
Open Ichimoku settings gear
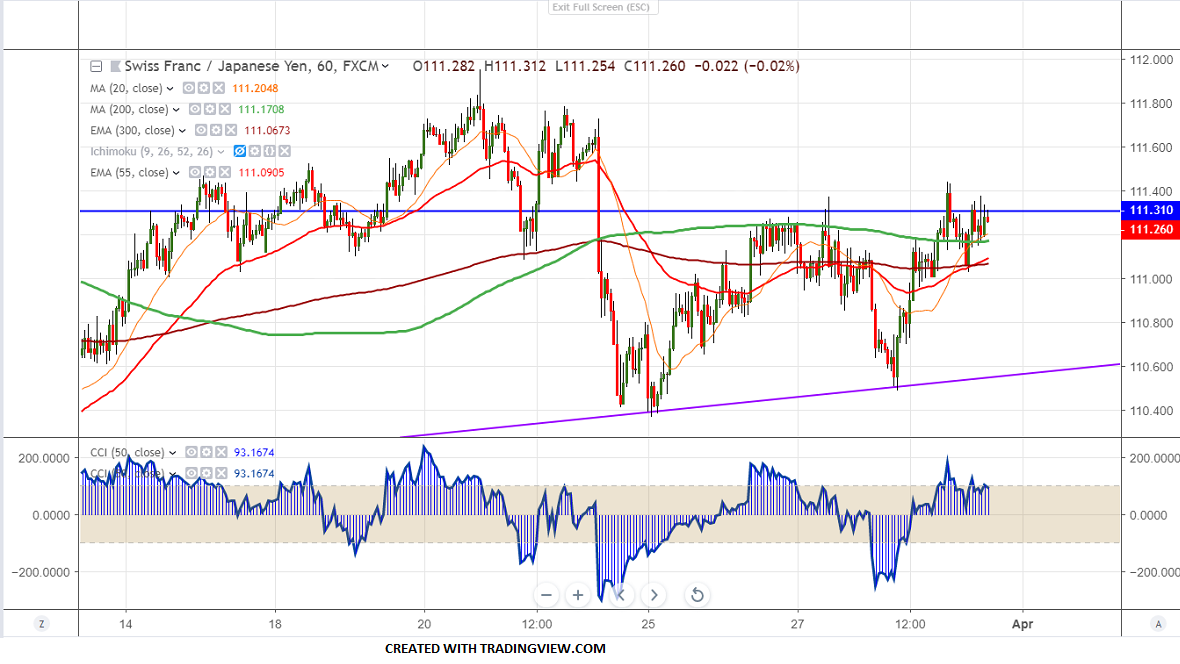(254, 151)
